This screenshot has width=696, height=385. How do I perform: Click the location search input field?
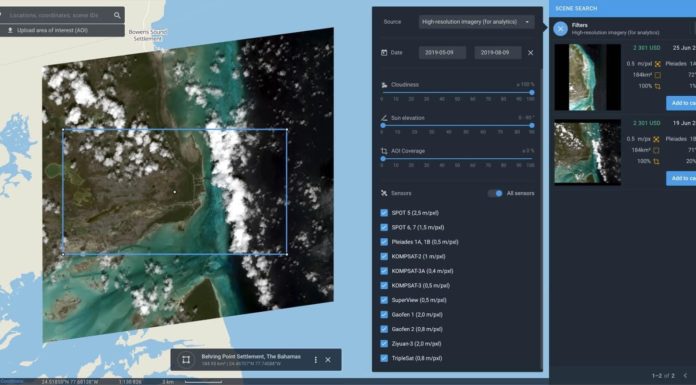[59, 16]
